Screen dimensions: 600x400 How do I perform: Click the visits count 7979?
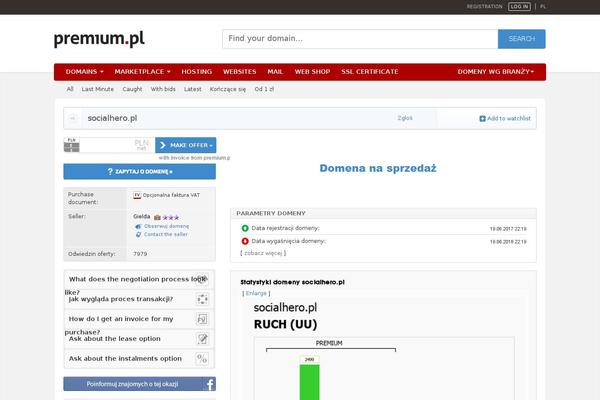click(140, 254)
